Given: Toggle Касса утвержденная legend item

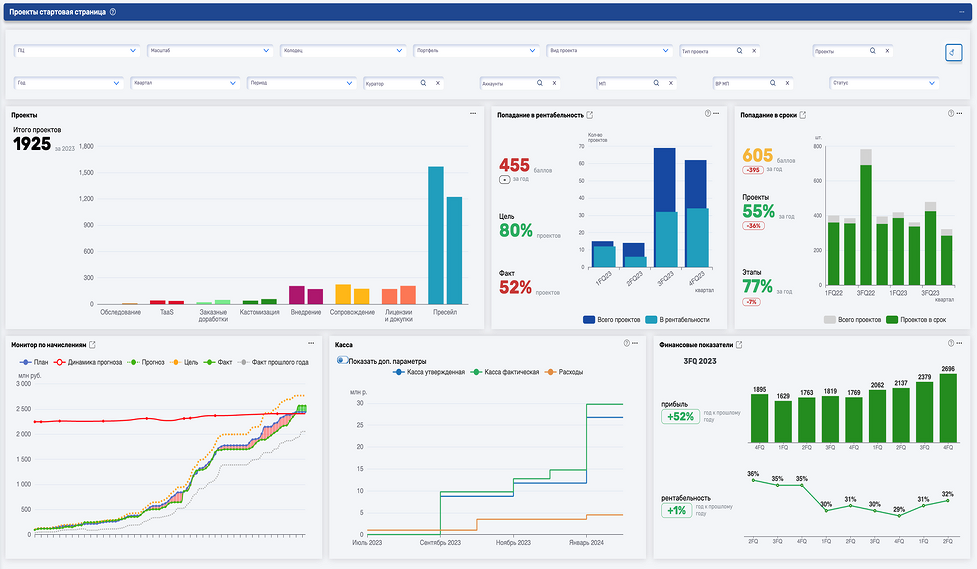Looking at the screenshot, I should pyautogui.click(x=429, y=372).
